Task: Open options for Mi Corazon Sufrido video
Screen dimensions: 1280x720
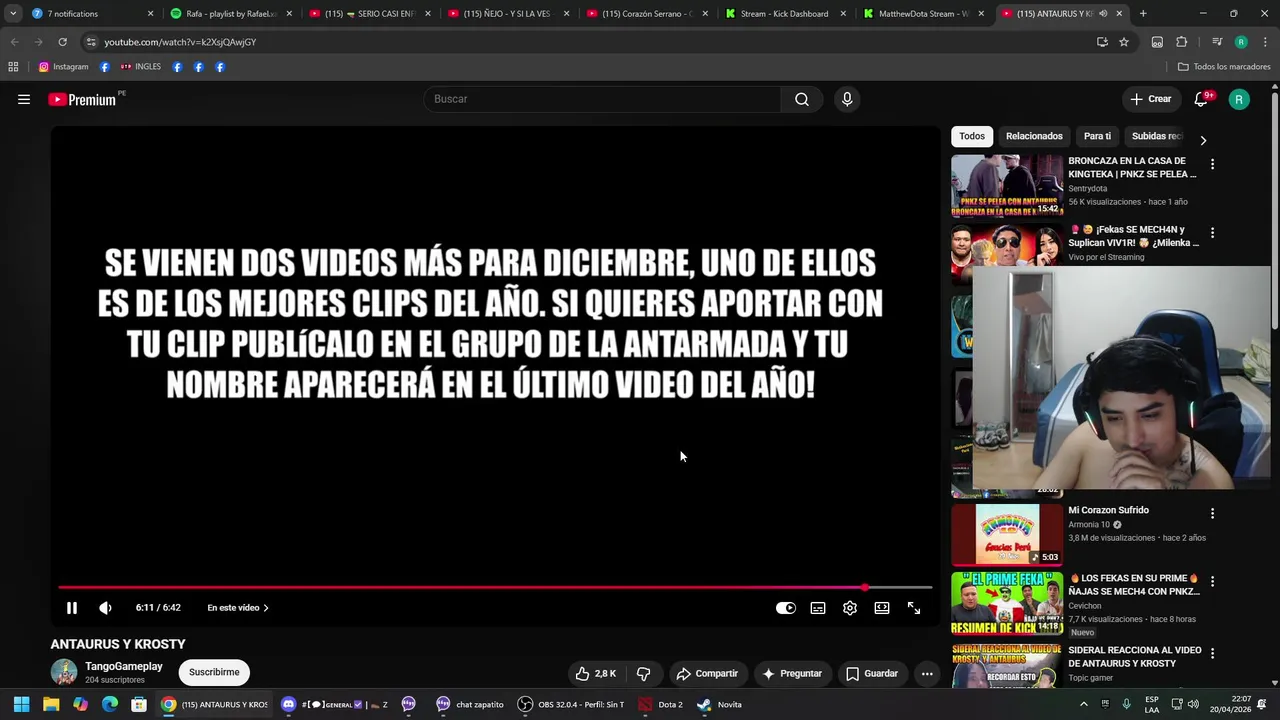Action: [x=1212, y=513]
